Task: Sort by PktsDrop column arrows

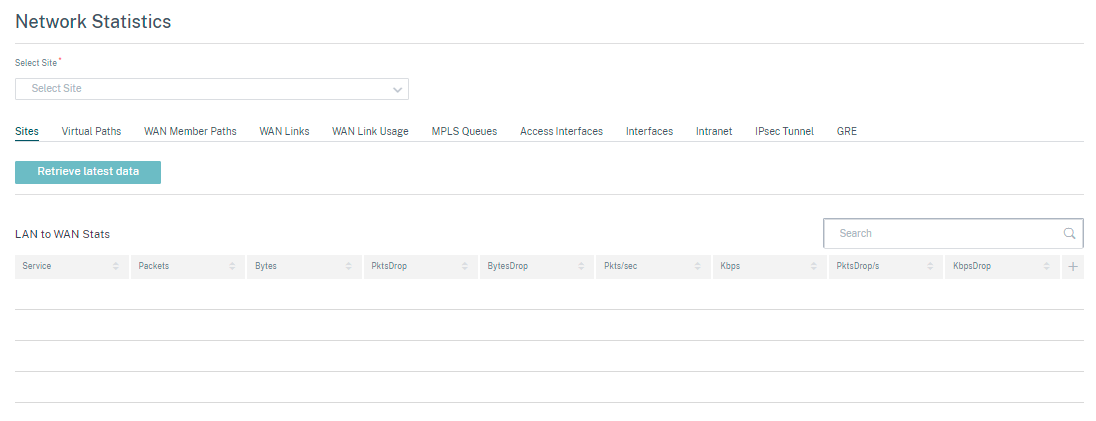Action: (465, 266)
